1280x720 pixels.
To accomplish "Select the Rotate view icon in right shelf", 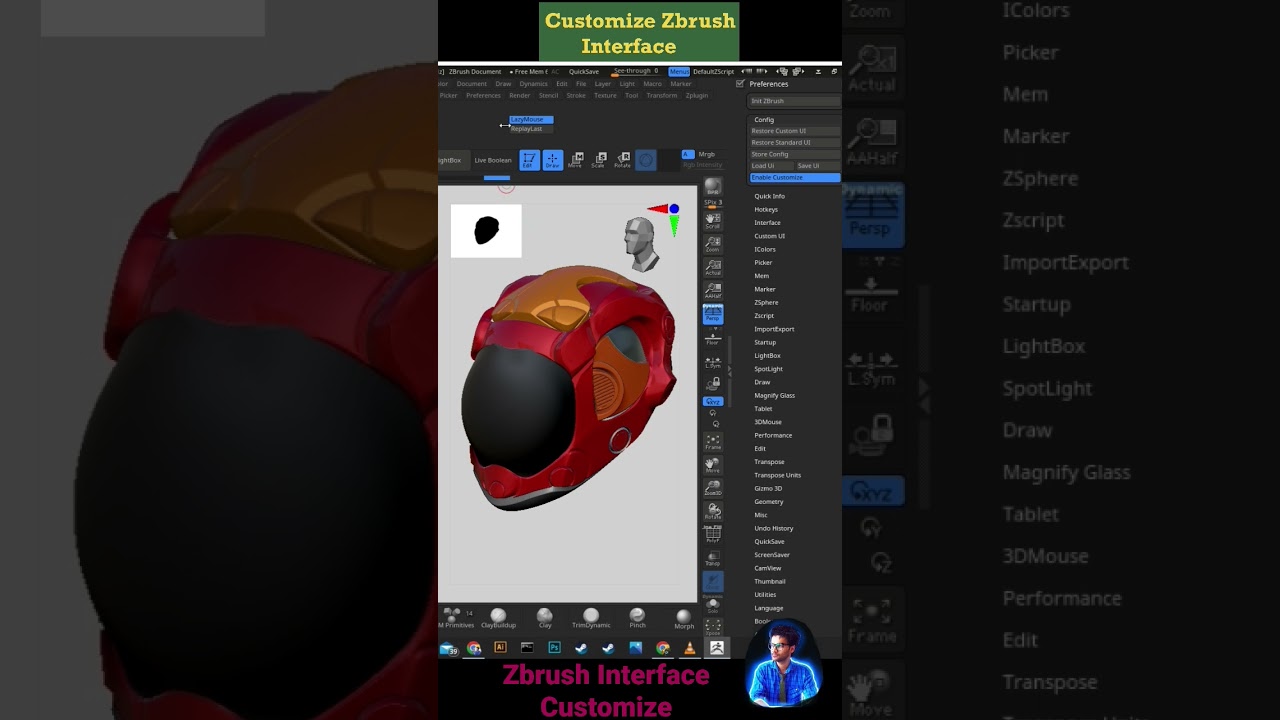I will 713,511.
